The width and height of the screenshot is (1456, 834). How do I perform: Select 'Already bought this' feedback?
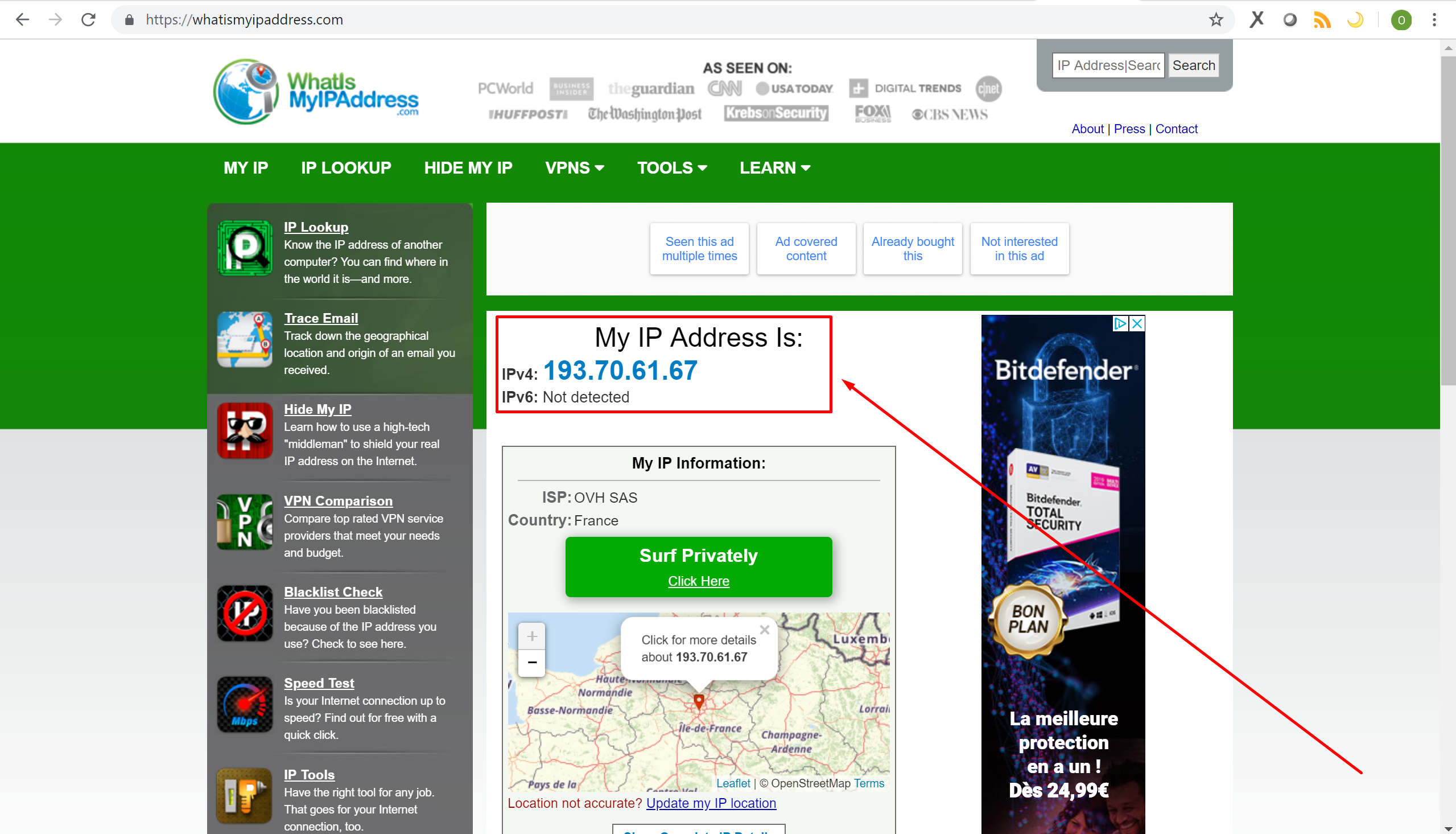[913, 249]
